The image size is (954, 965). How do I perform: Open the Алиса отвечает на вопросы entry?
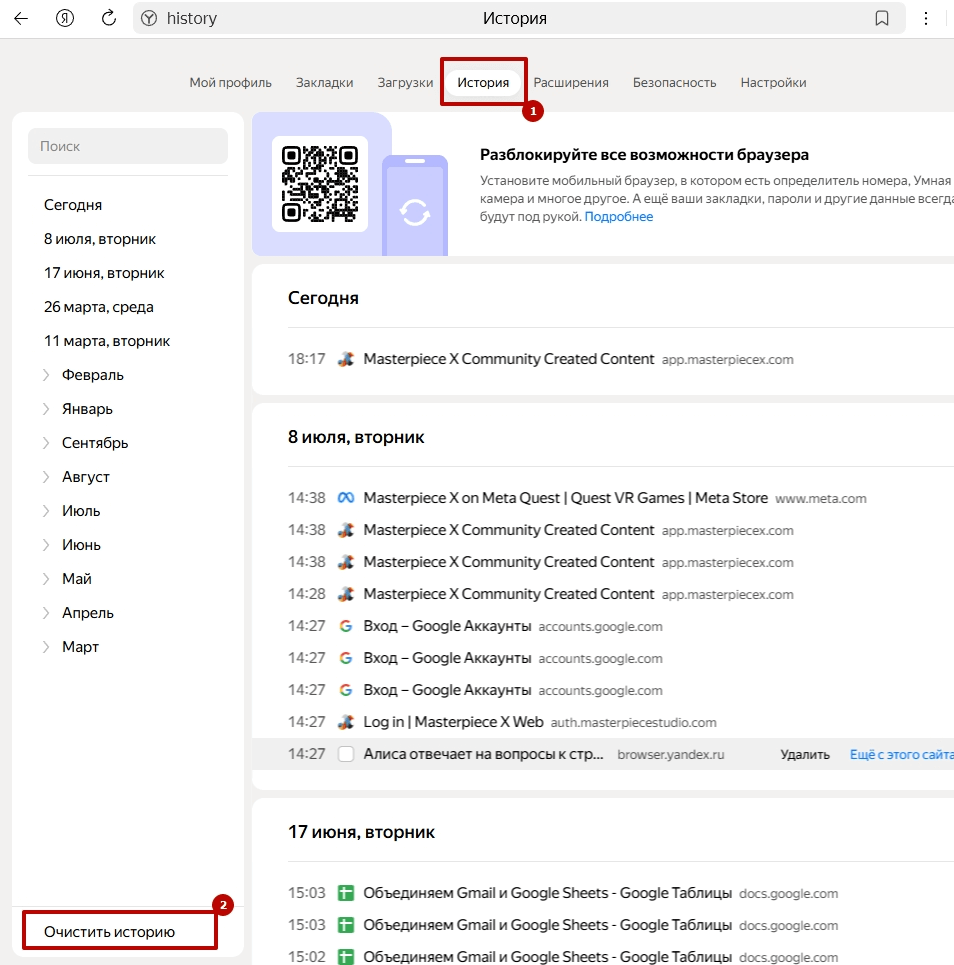[483, 754]
